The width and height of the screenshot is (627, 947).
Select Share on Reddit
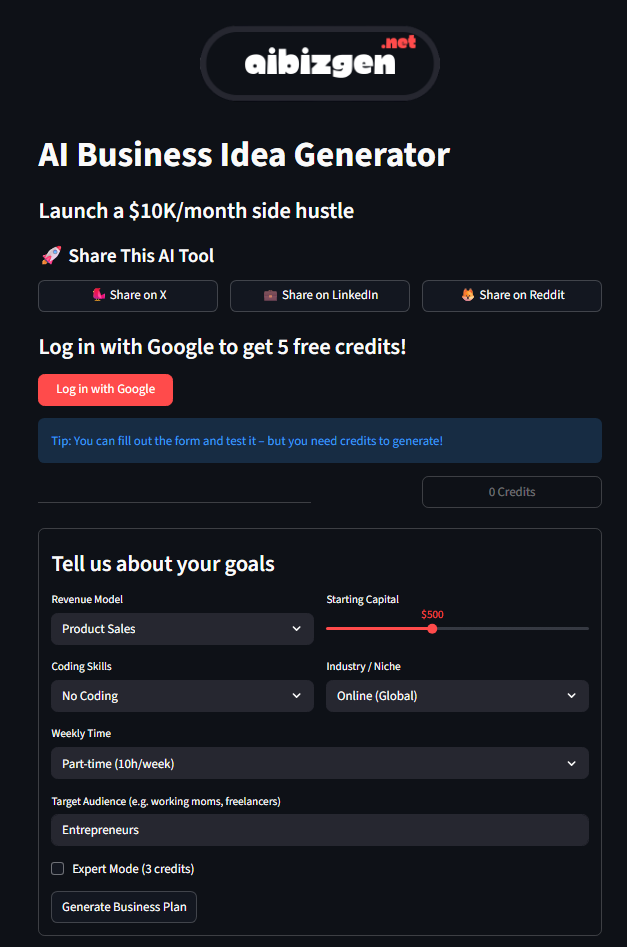[511, 295]
